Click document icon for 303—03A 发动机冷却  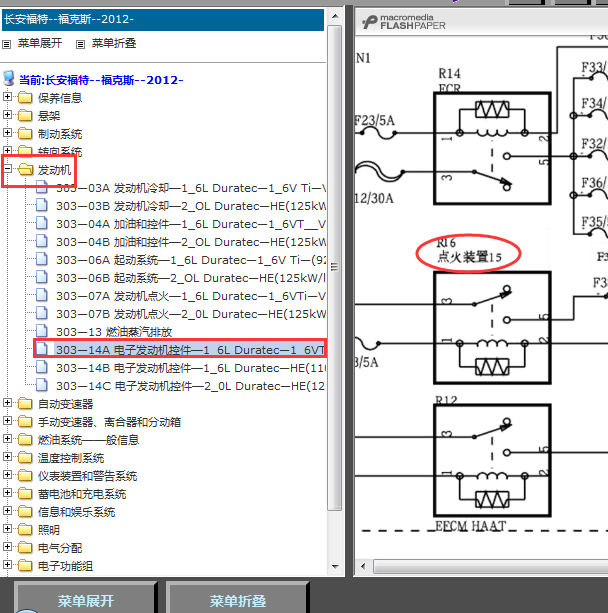tap(42, 187)
